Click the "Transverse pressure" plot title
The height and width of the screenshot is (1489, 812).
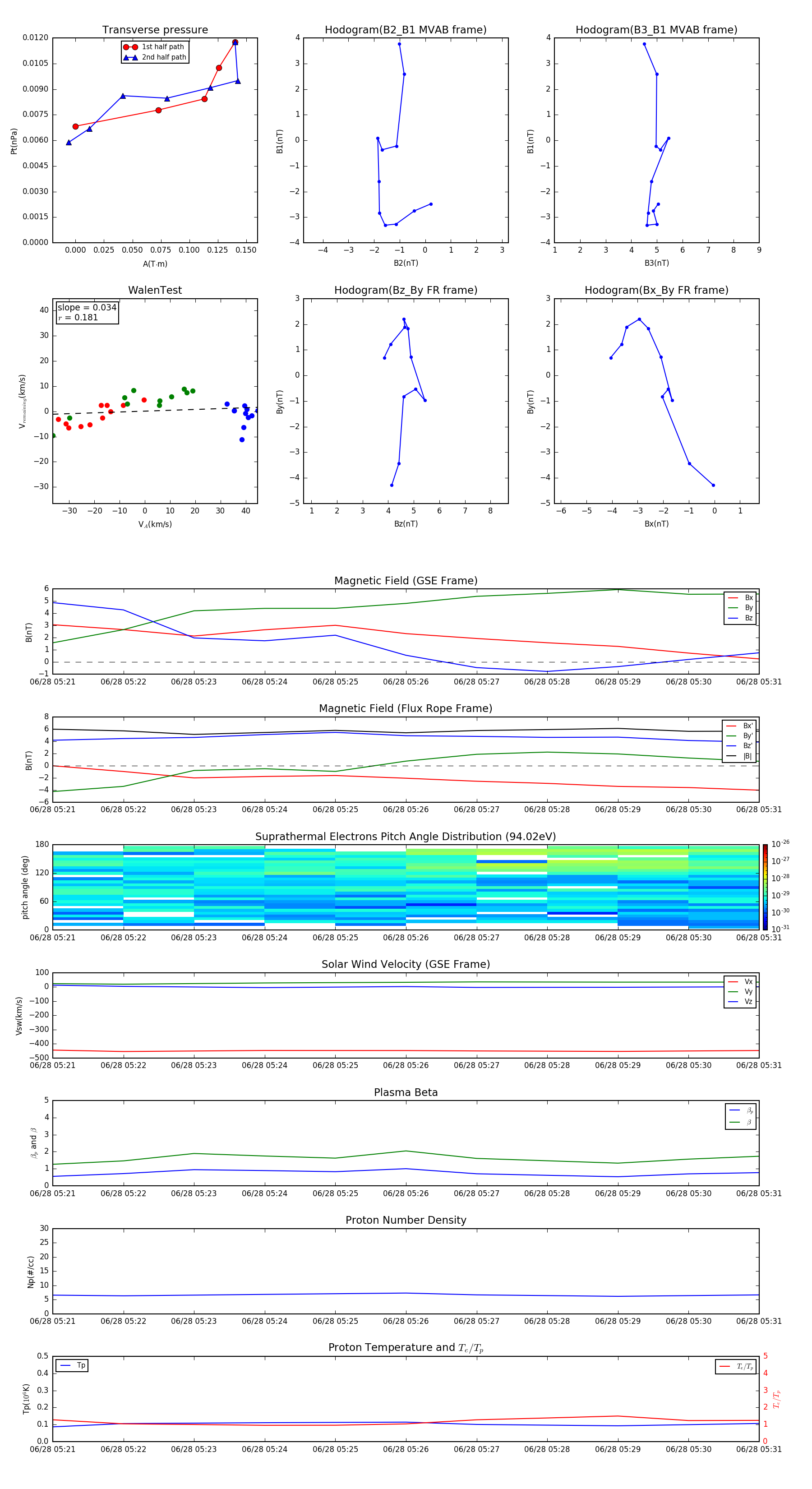click(x=155, y=30)
